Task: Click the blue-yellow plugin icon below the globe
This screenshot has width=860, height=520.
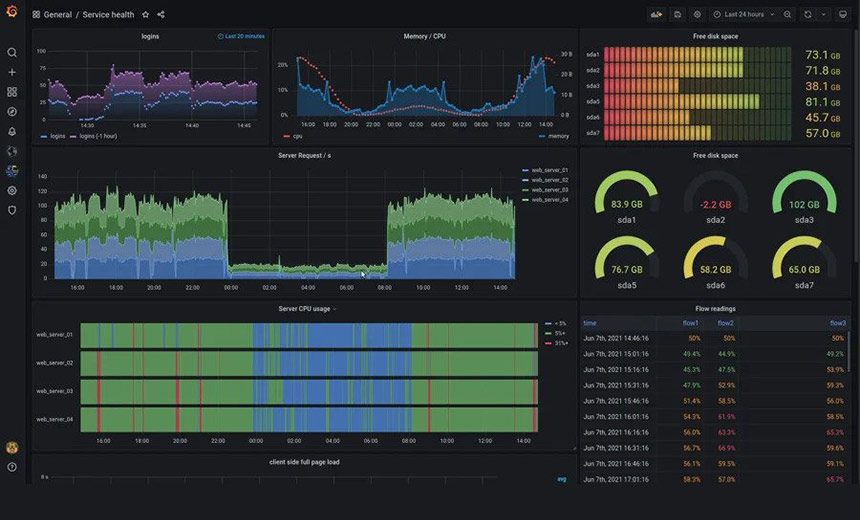Action: pyautogui.click(x=12, y=171)
